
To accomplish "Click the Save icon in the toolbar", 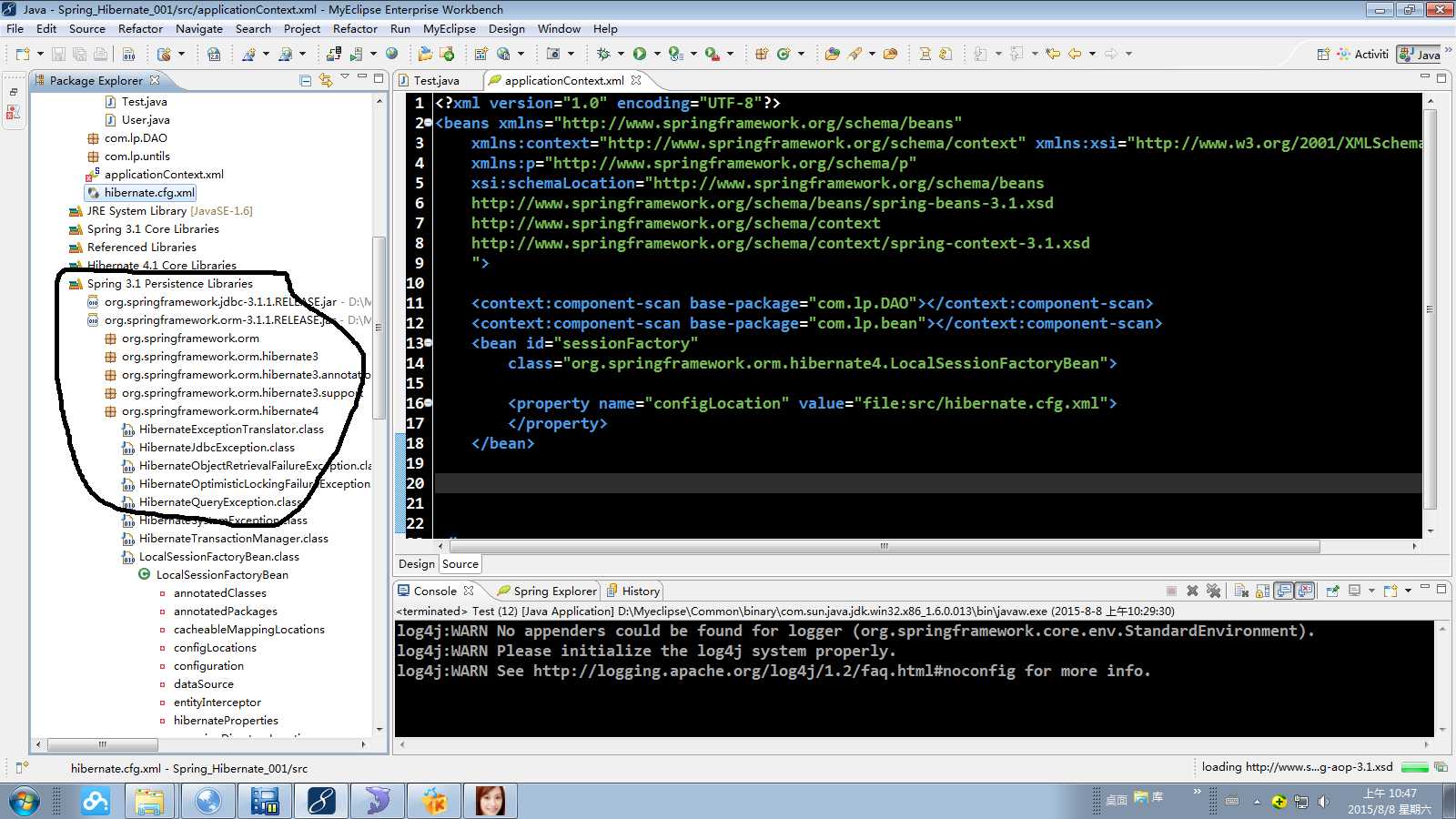I will [x=58, y=54].
